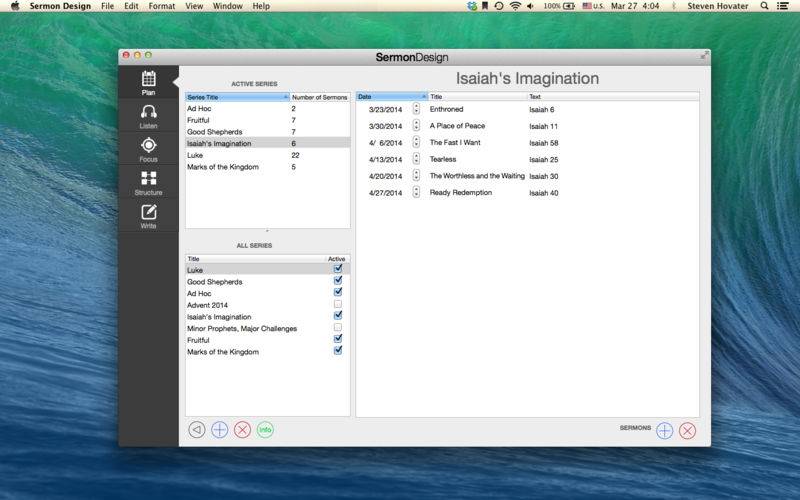
Task: Check Active for Minor Prophets, Major Challenges
Action: 338,328
